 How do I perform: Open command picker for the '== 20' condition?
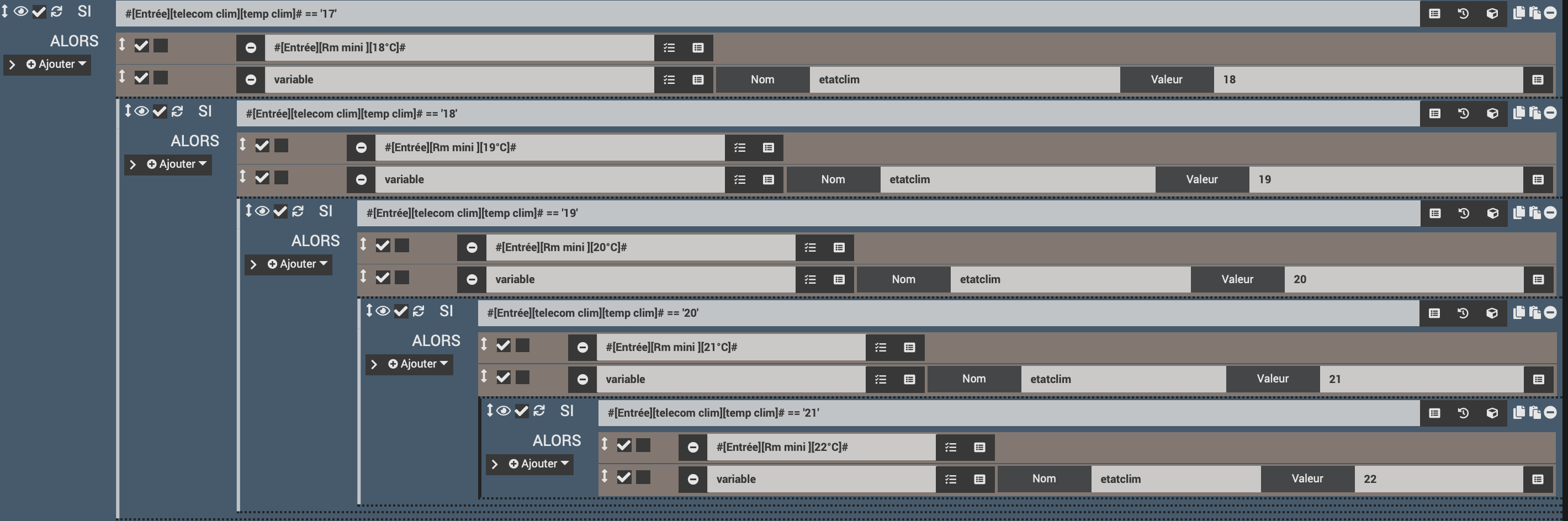1435,313
